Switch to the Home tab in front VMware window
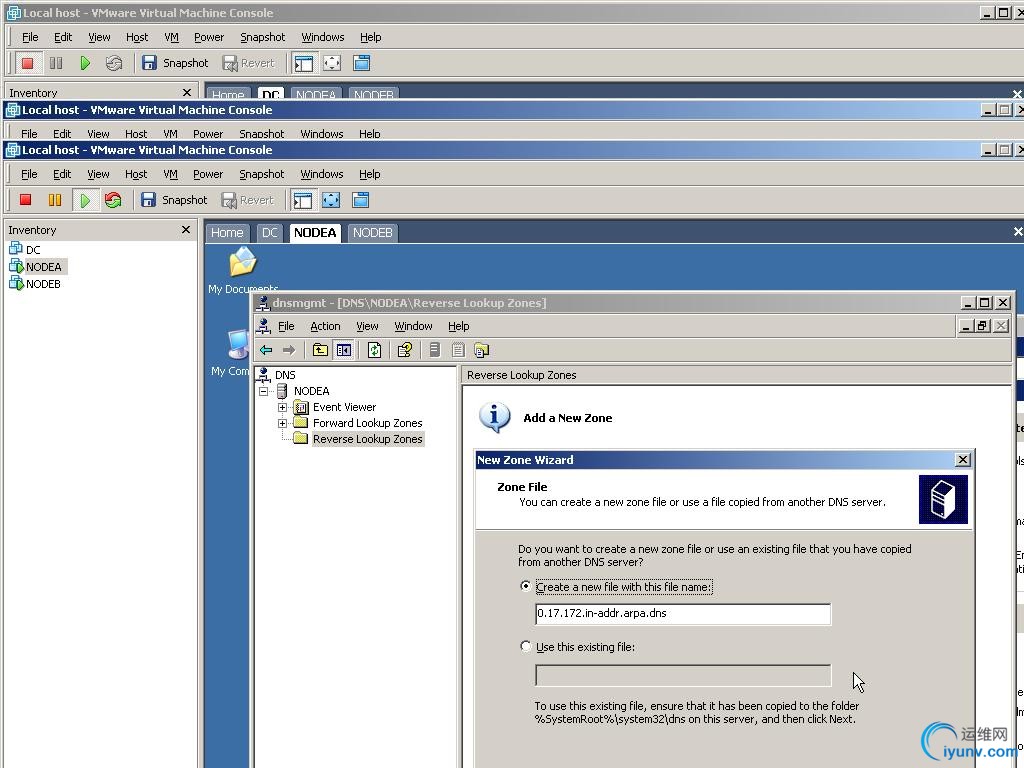The width and height of the screenshot is (1024, 768). point(227,232)
